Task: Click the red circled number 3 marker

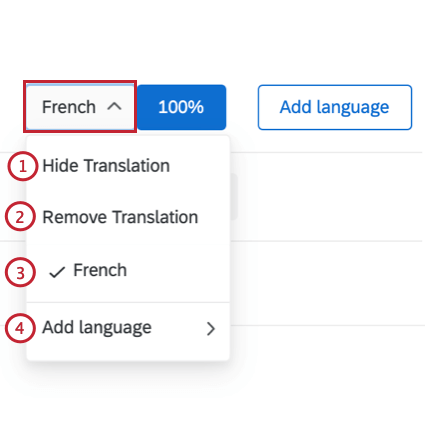Action: click(x=20, y=272)
